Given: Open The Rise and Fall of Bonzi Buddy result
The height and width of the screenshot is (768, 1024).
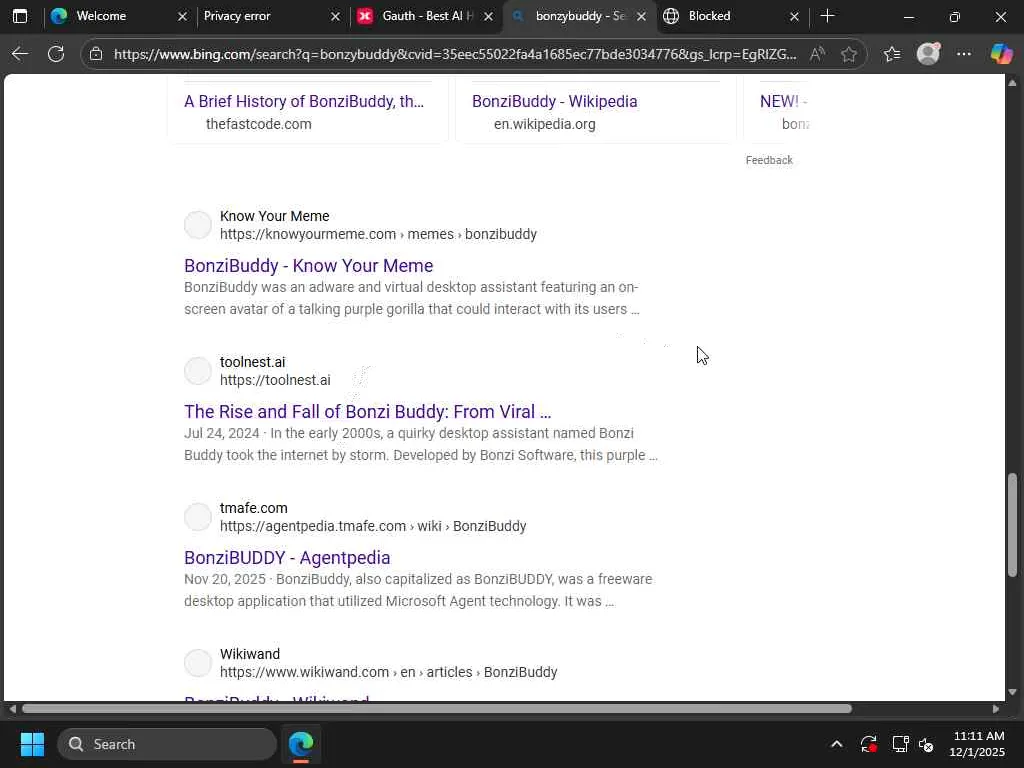Looking at the screenshot, I should click(367, 411).
